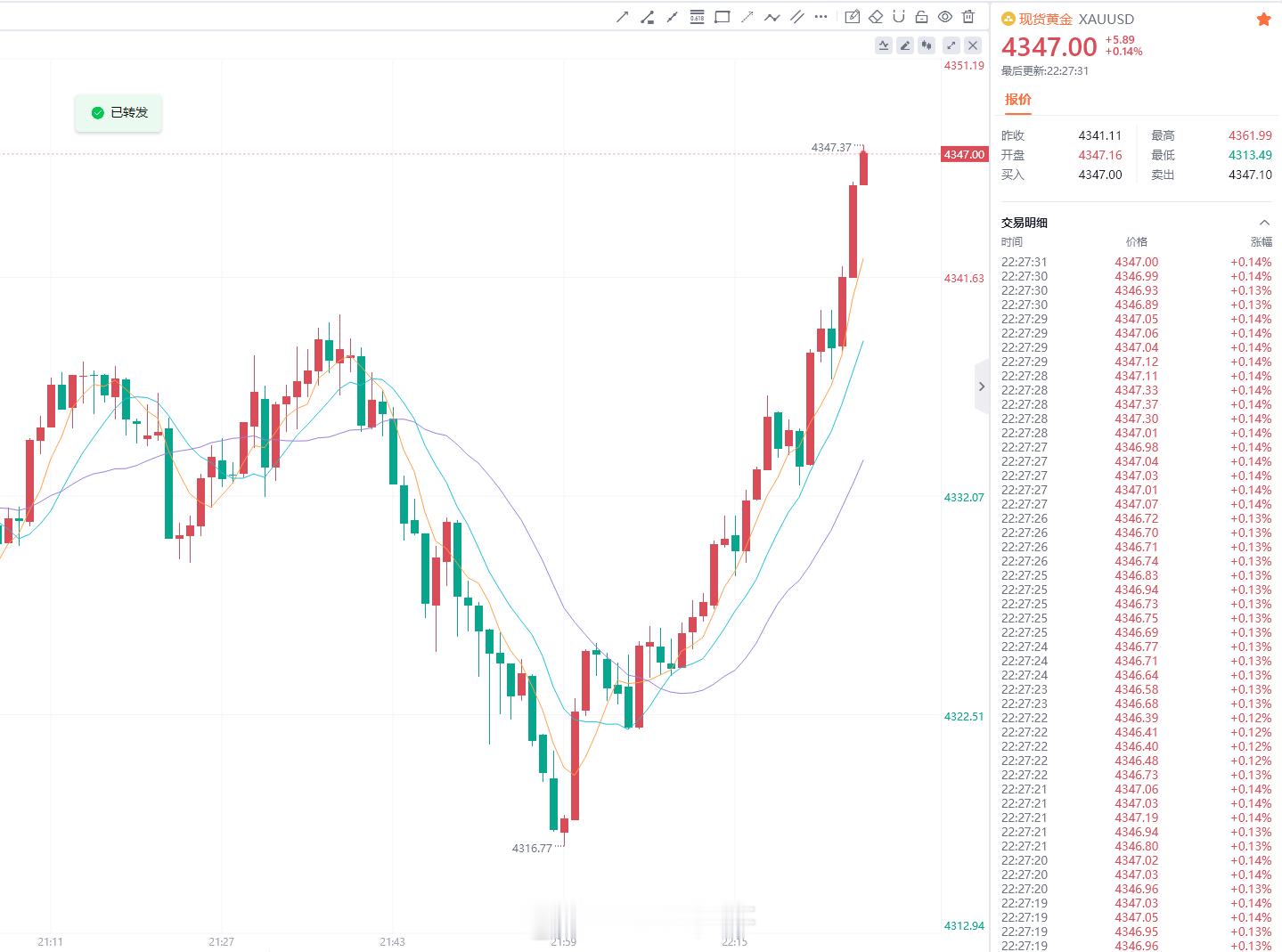Open the indicators line chart button
Viewport: 1282px width, 952px height.
[x=884, y=45]
